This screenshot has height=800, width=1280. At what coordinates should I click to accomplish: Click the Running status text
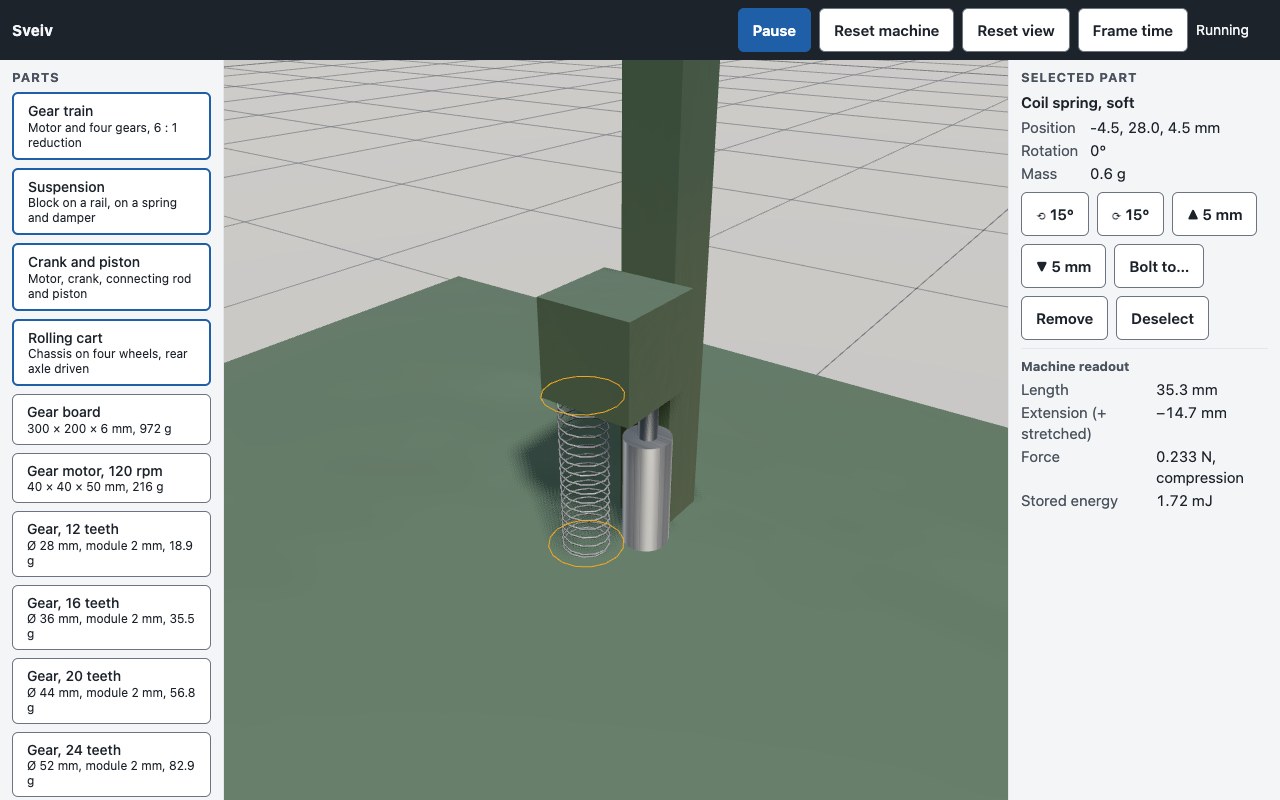(1222, 30)
